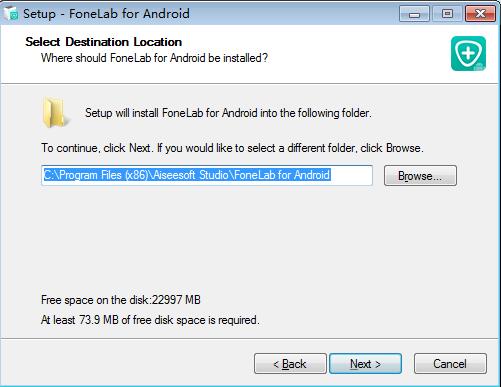The height and width of the screenshot is (387, 501).
Task: Cancel the FoneLab installation
Action: 450,364
